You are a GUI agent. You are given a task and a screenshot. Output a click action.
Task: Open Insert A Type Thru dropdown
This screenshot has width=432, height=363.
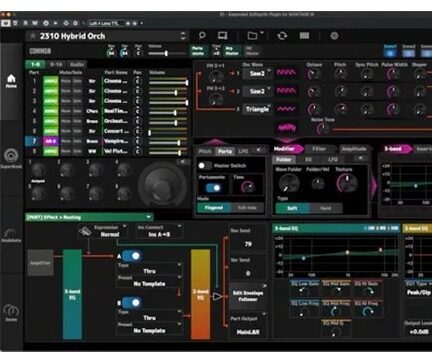click(x=149, y=269)
